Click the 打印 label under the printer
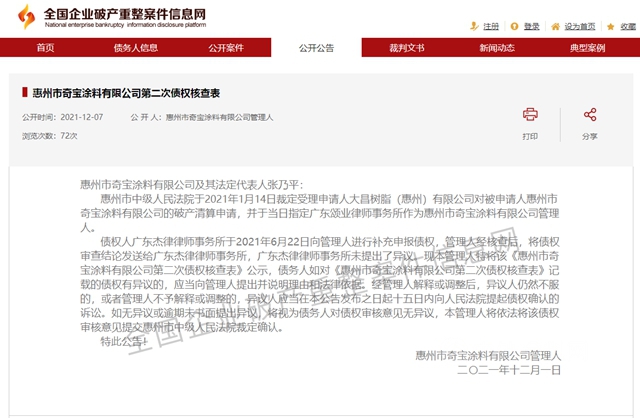640x418 pixels. [530, 136]
